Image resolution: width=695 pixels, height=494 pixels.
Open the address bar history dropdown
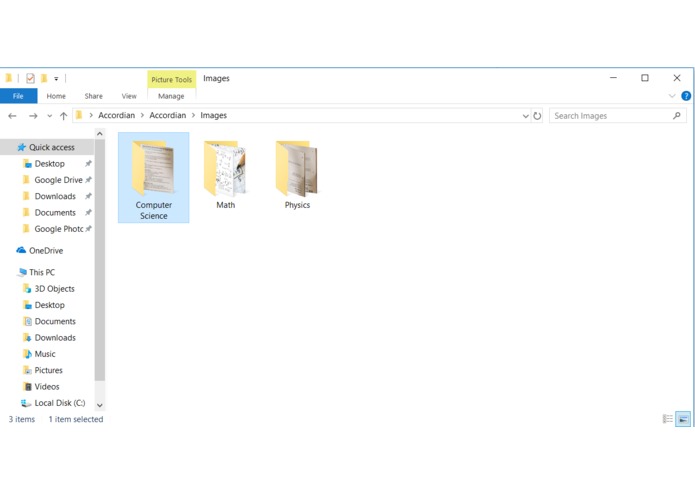click(x=525, y=116)
